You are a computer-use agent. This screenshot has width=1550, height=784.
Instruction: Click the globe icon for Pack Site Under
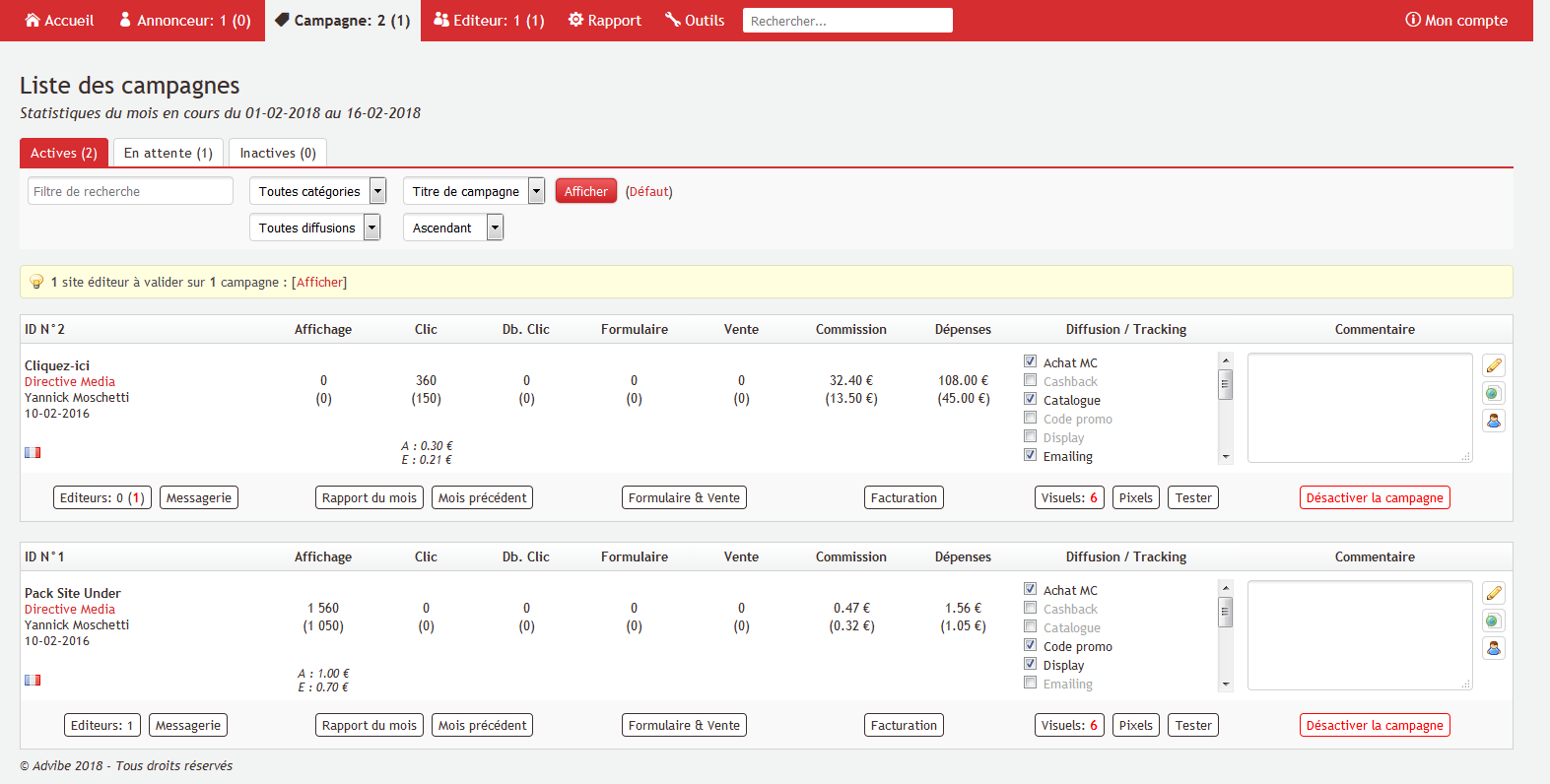[1494, 621]
